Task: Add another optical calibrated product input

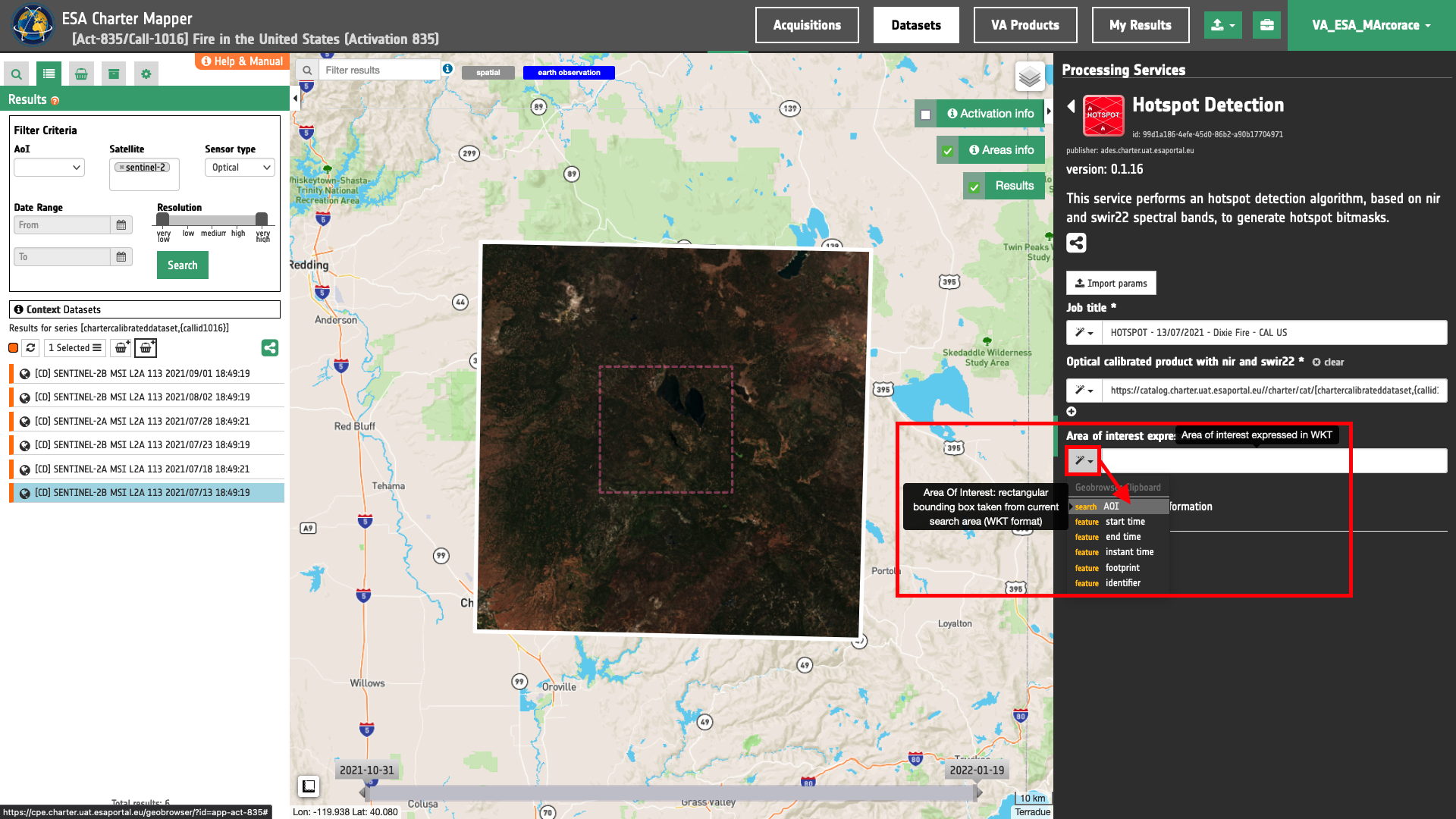Action: pos(1072,412)
